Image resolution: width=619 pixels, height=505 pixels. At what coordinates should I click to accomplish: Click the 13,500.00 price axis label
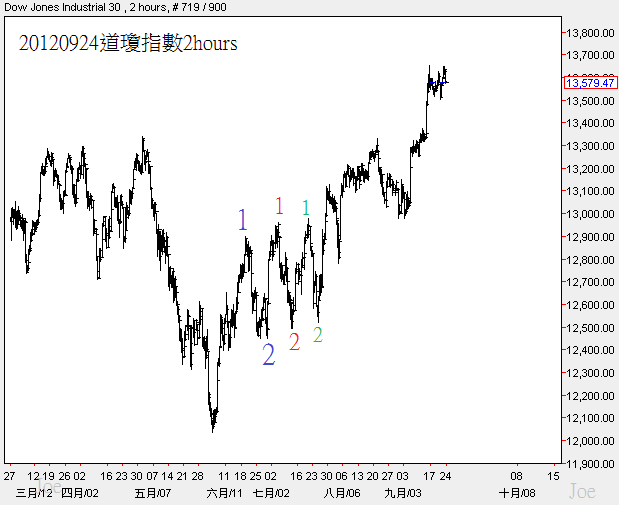point(590,101)
